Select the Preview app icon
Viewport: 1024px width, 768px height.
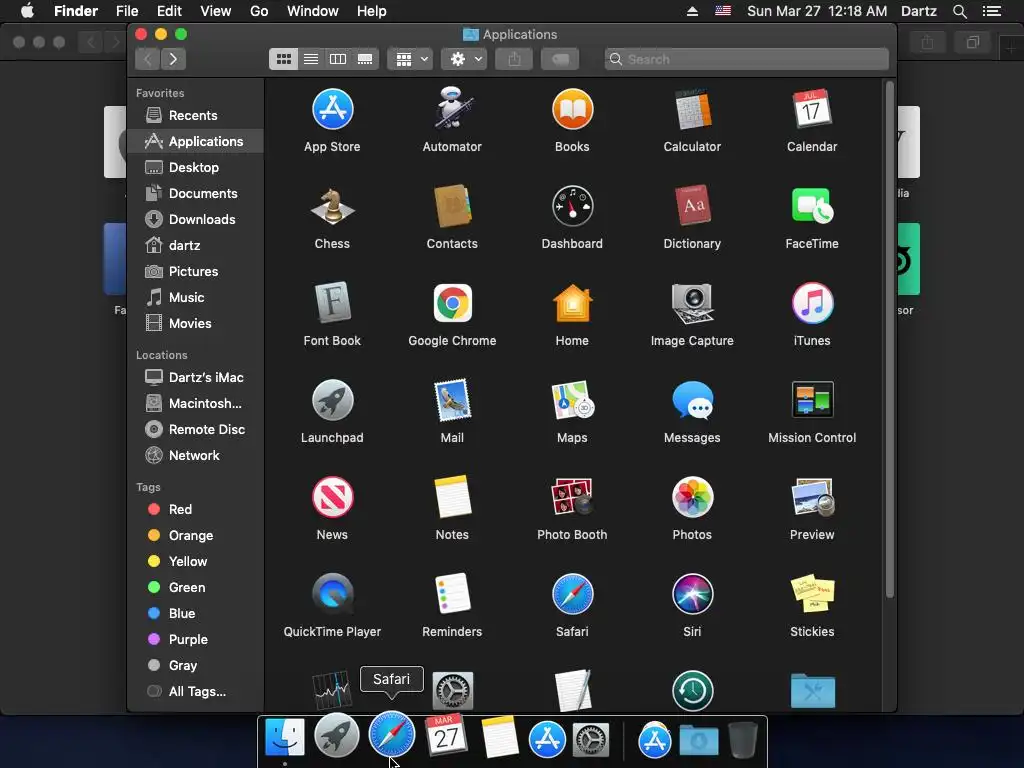(x=812, y=497)
